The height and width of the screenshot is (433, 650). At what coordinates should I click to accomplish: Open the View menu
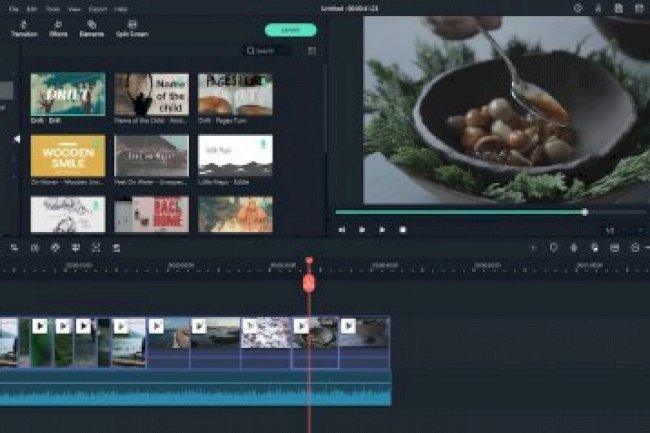pos(74,9)
